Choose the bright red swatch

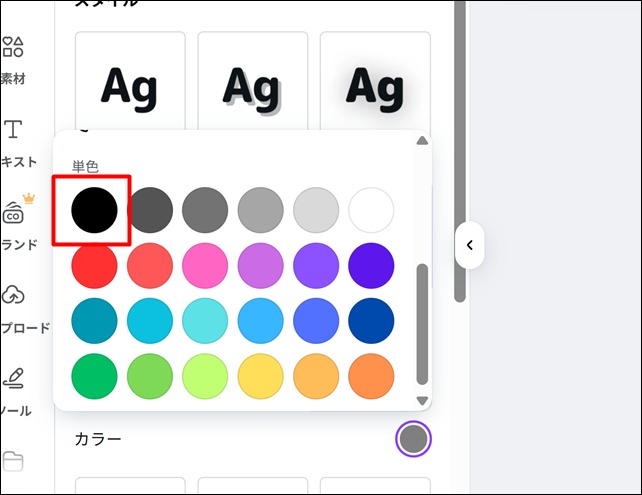tap(94, 265)
